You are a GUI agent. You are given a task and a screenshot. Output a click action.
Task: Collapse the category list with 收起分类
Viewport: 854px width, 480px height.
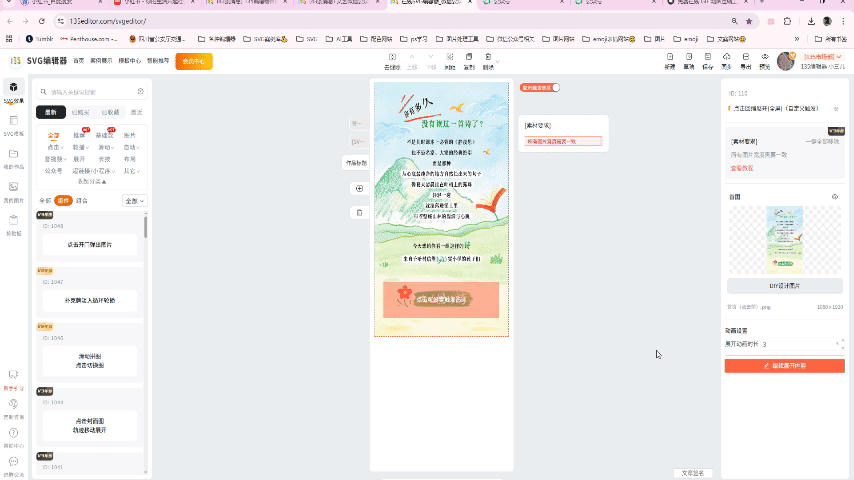(92, 181)
